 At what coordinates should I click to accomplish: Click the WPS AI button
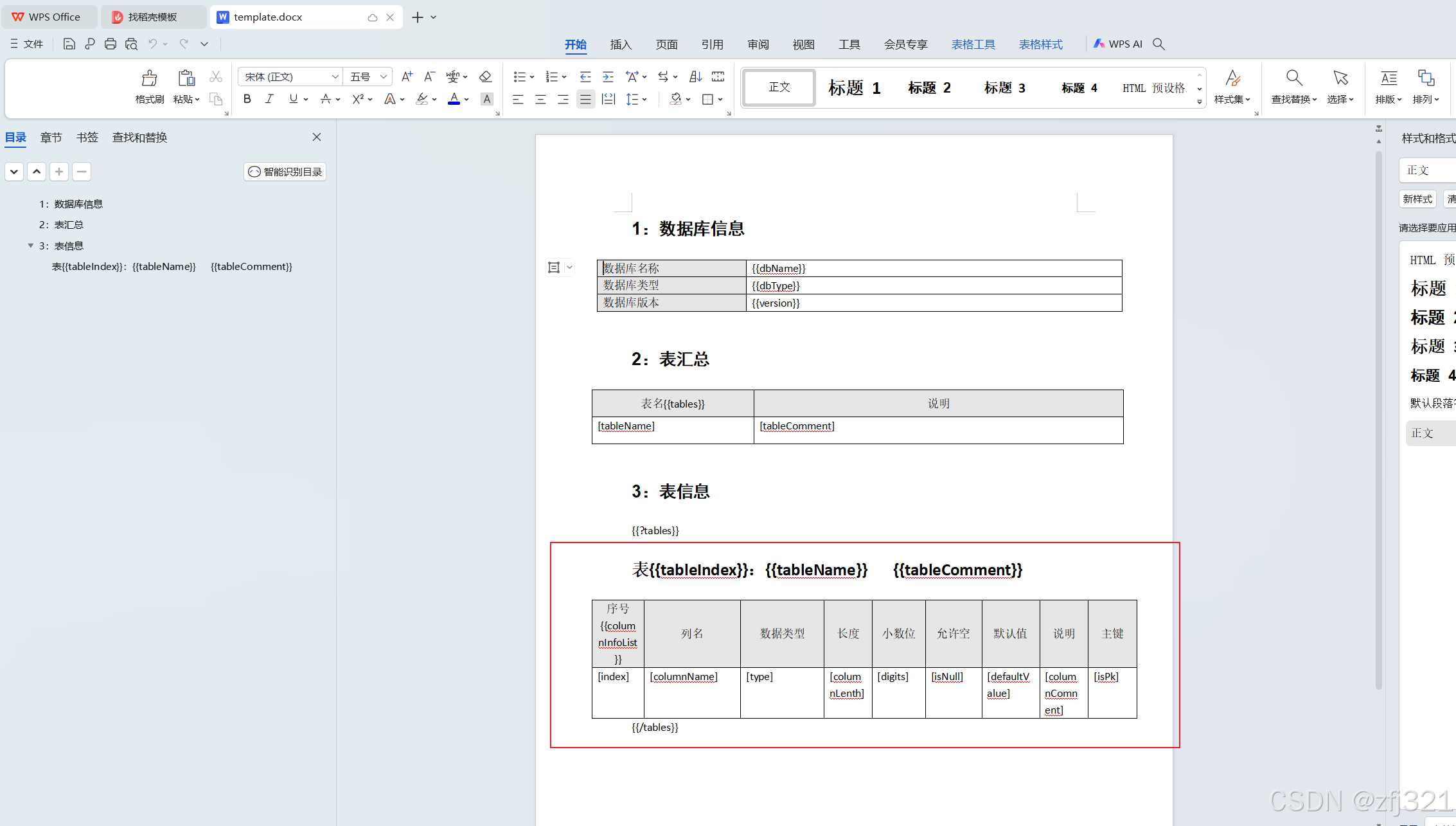[1118, 44]
